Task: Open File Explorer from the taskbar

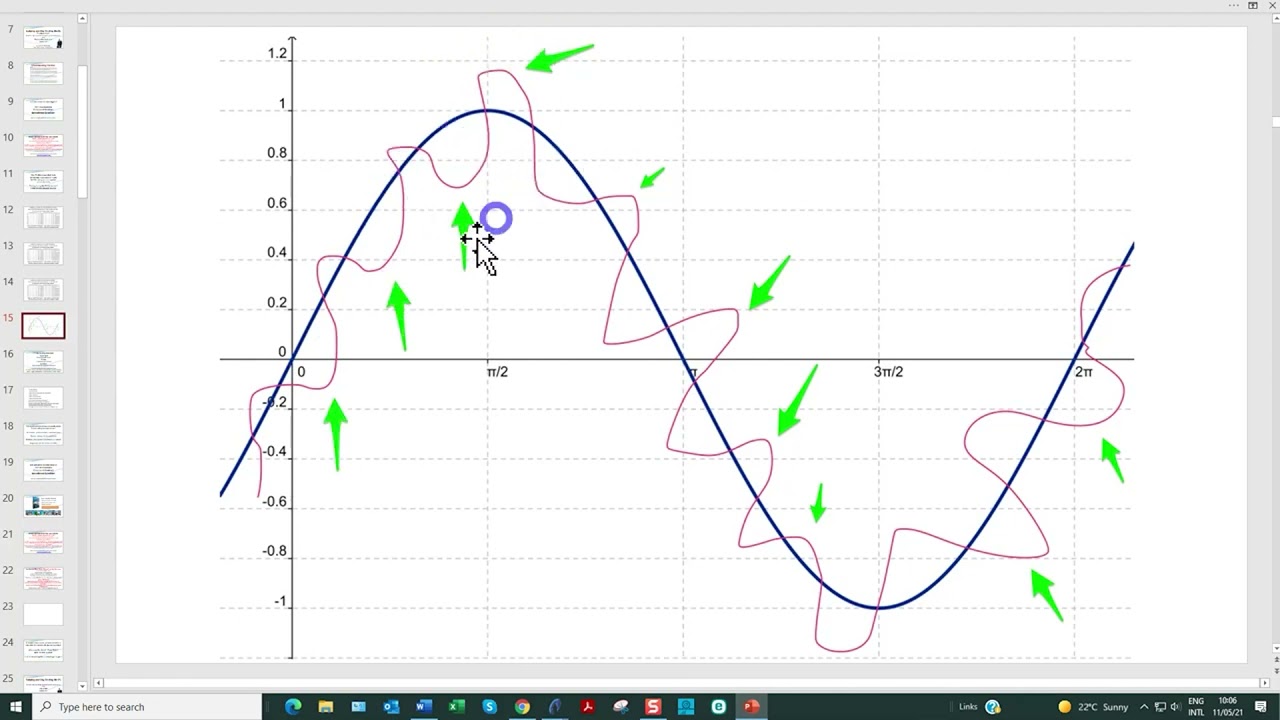Action: click(325, 707)
